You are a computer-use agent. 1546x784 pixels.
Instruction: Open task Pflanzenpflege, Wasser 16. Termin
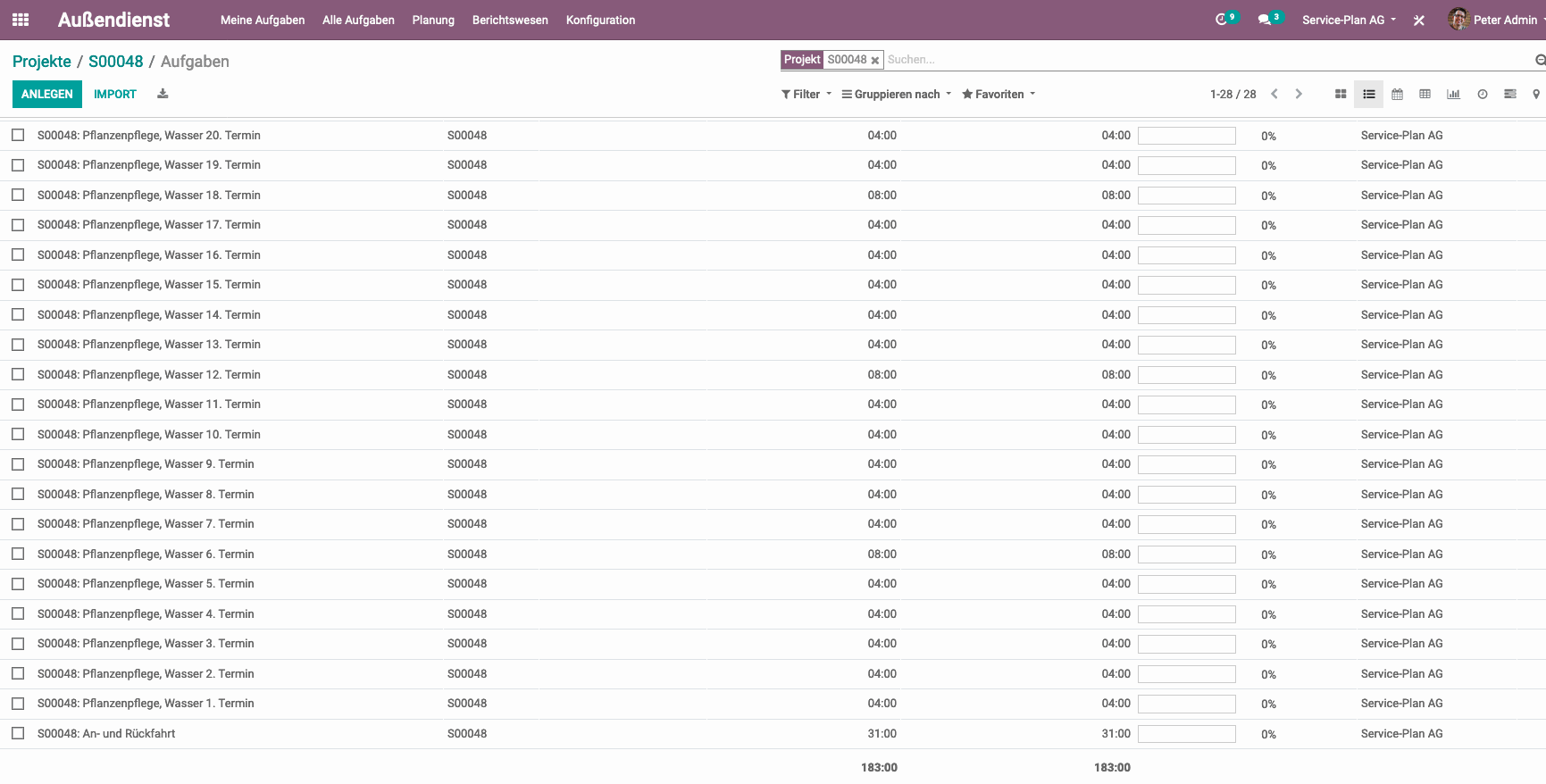point(149,254)
